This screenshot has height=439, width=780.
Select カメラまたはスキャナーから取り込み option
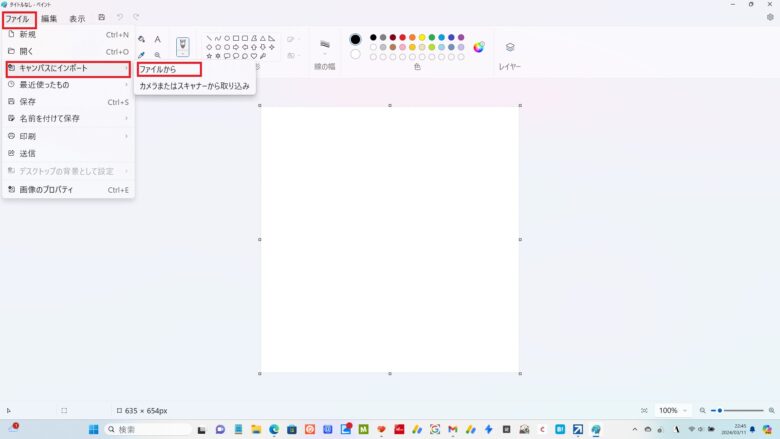coord(194,86)
